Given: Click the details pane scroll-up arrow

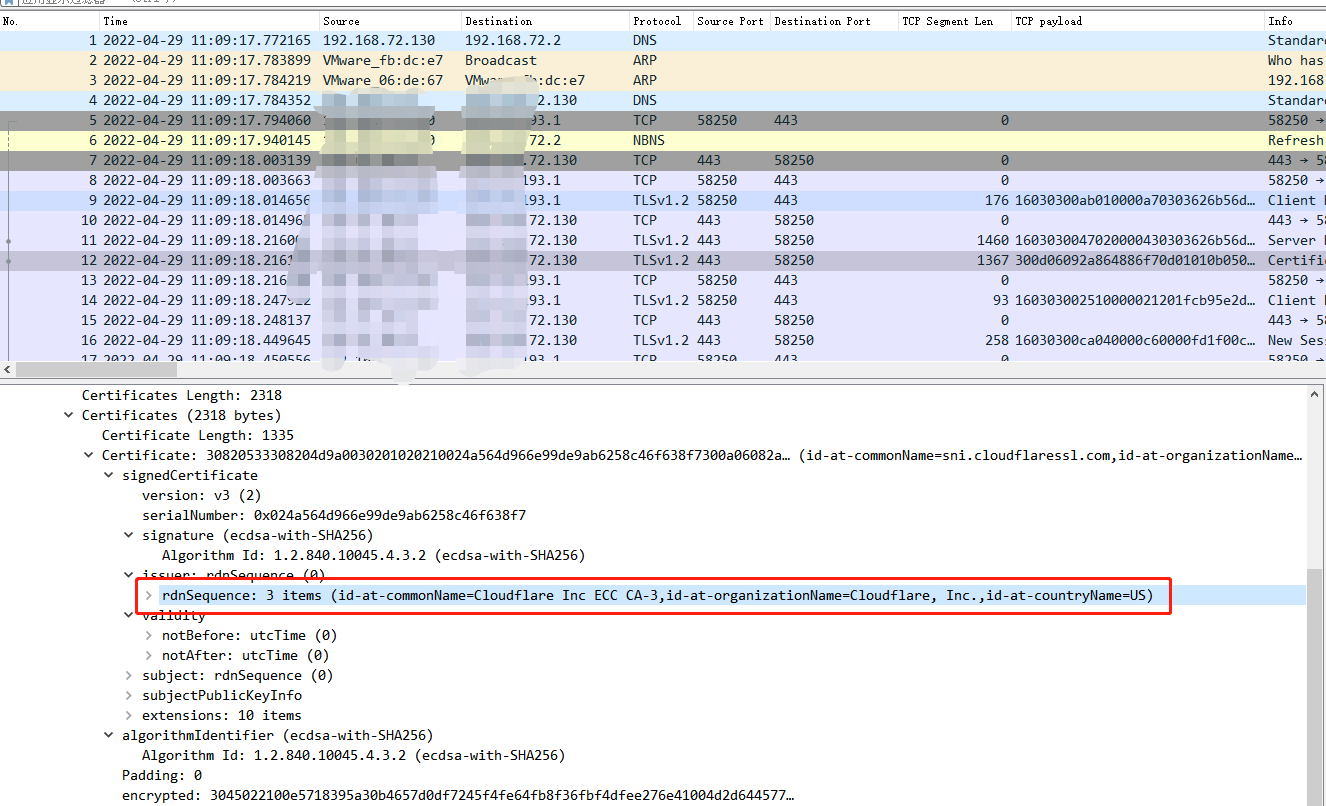Looking at the screenshot, I should point(1316,395).
